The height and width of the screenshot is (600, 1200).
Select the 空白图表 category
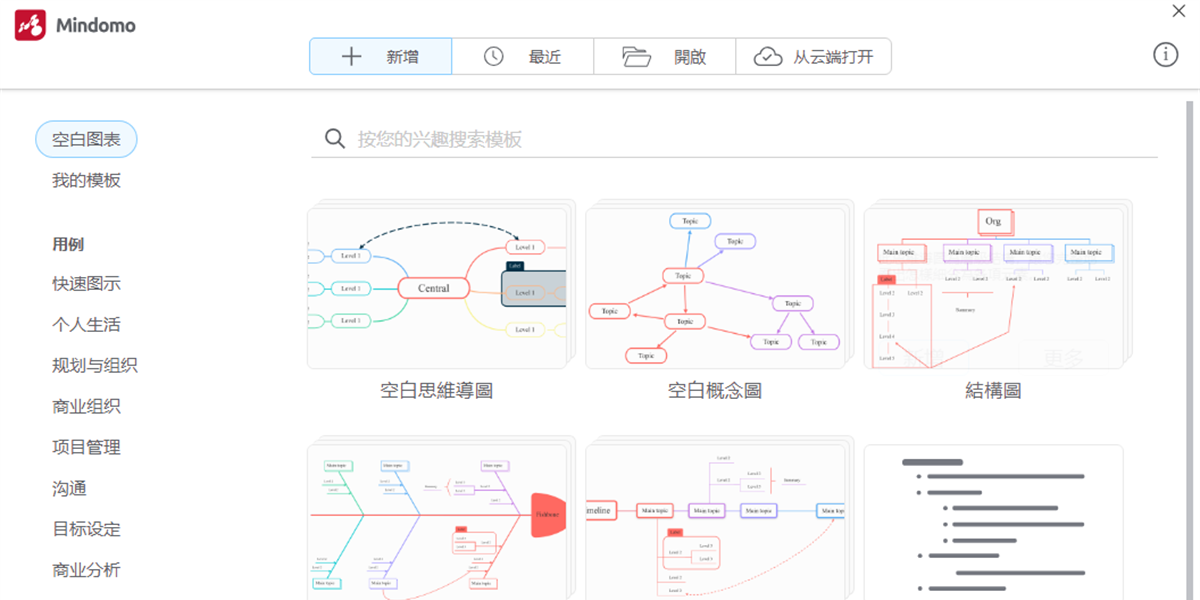[86, 140]
